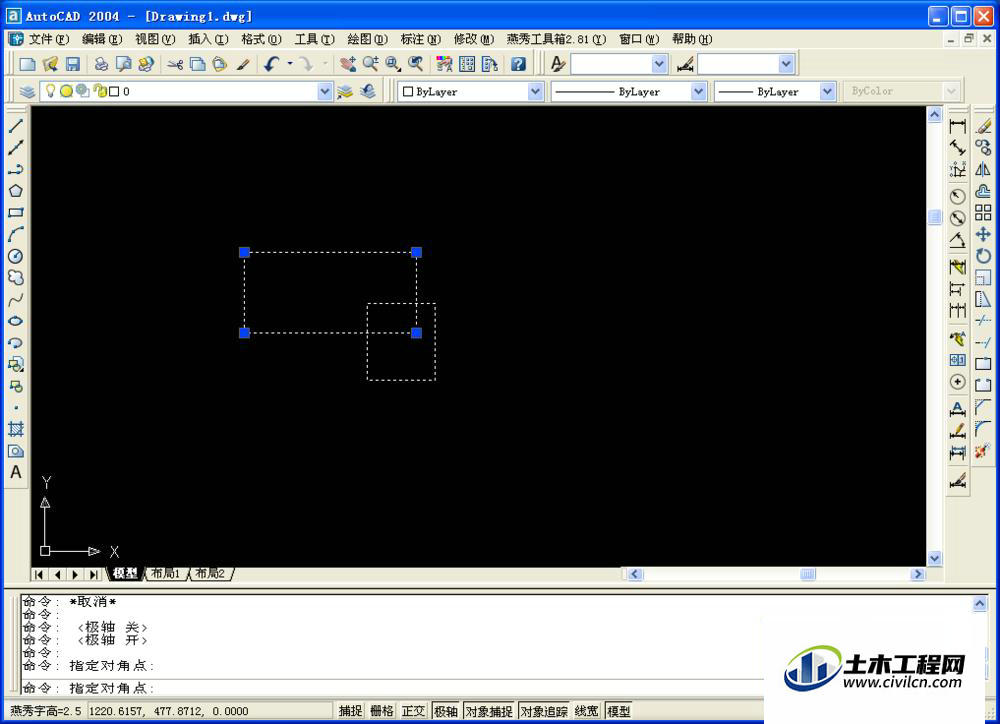This screenshot has width=1000, height=724.
Task: Click the Erase tool icon
Action: coord(983,126)
